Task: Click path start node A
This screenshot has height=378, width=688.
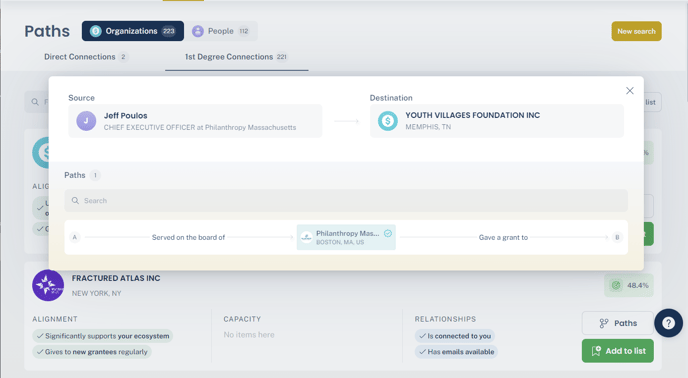Action: click(75, 238)
